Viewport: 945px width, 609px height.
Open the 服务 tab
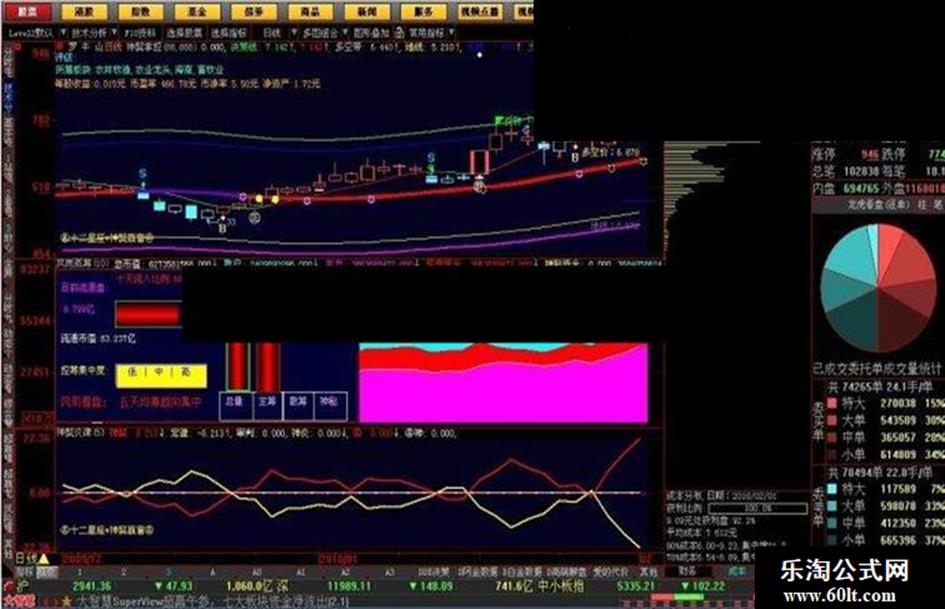[x=424, y=11]
